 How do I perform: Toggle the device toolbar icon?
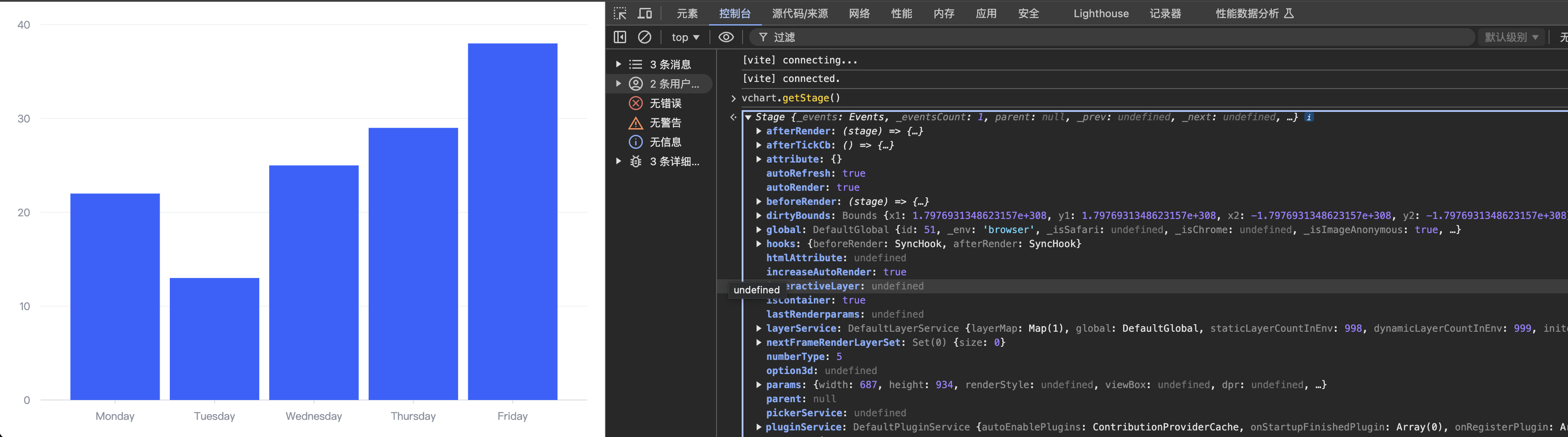coord(645,13)
